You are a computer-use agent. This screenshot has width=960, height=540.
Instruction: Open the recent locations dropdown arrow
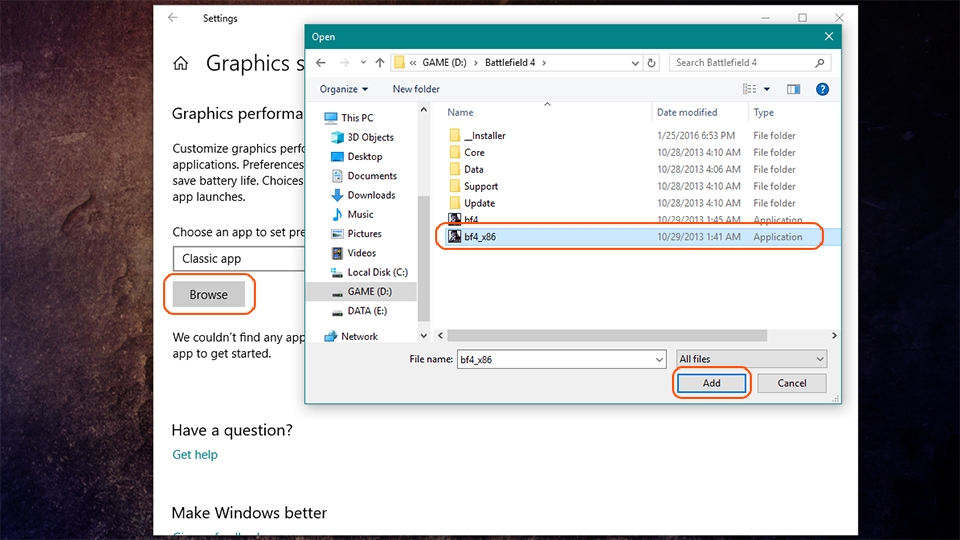[x=363, y=62]
